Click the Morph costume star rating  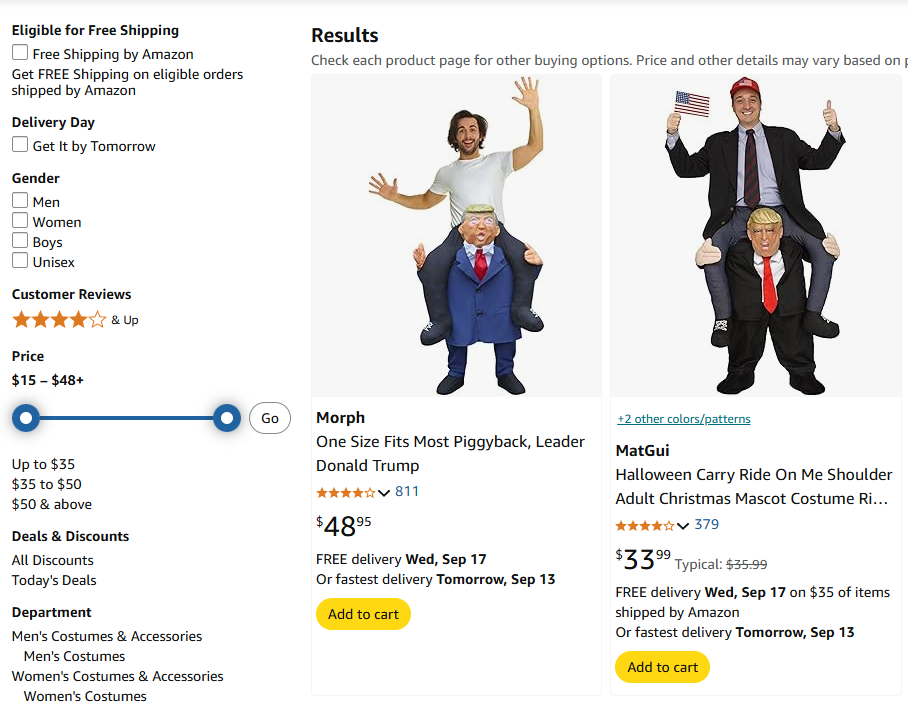click(x=345, y=492)
